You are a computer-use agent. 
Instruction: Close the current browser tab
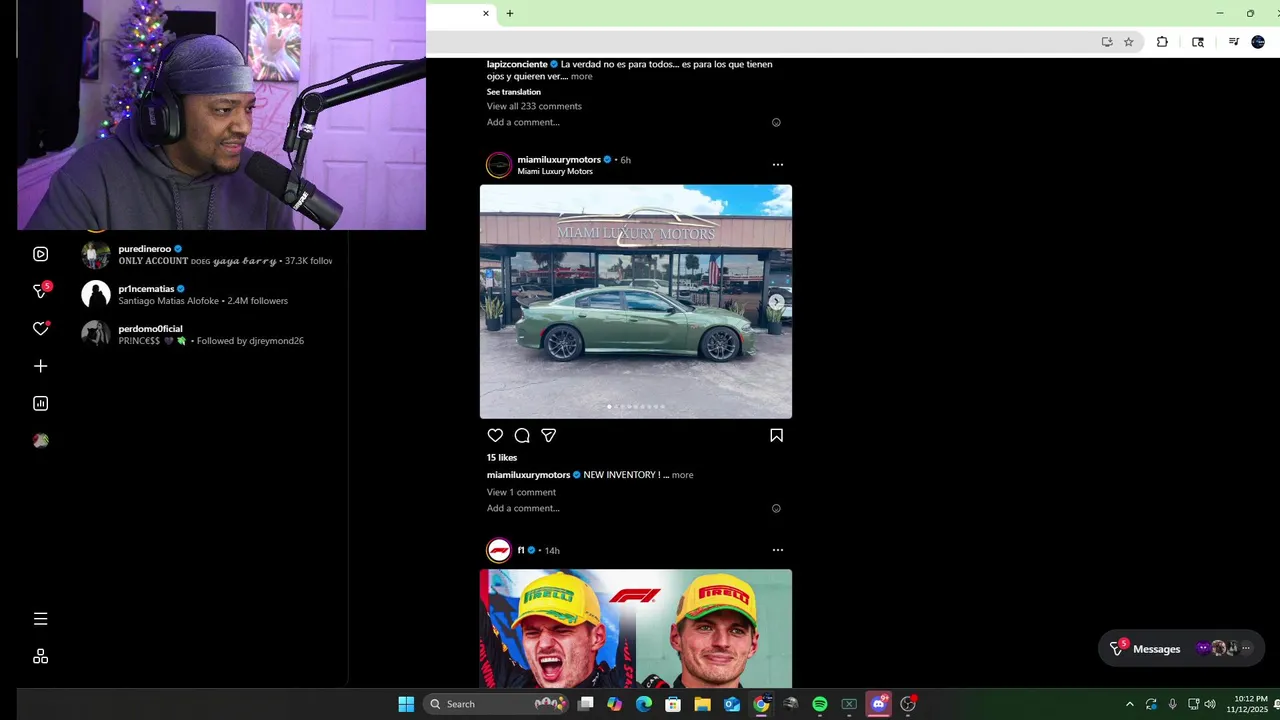pos(486,13)
